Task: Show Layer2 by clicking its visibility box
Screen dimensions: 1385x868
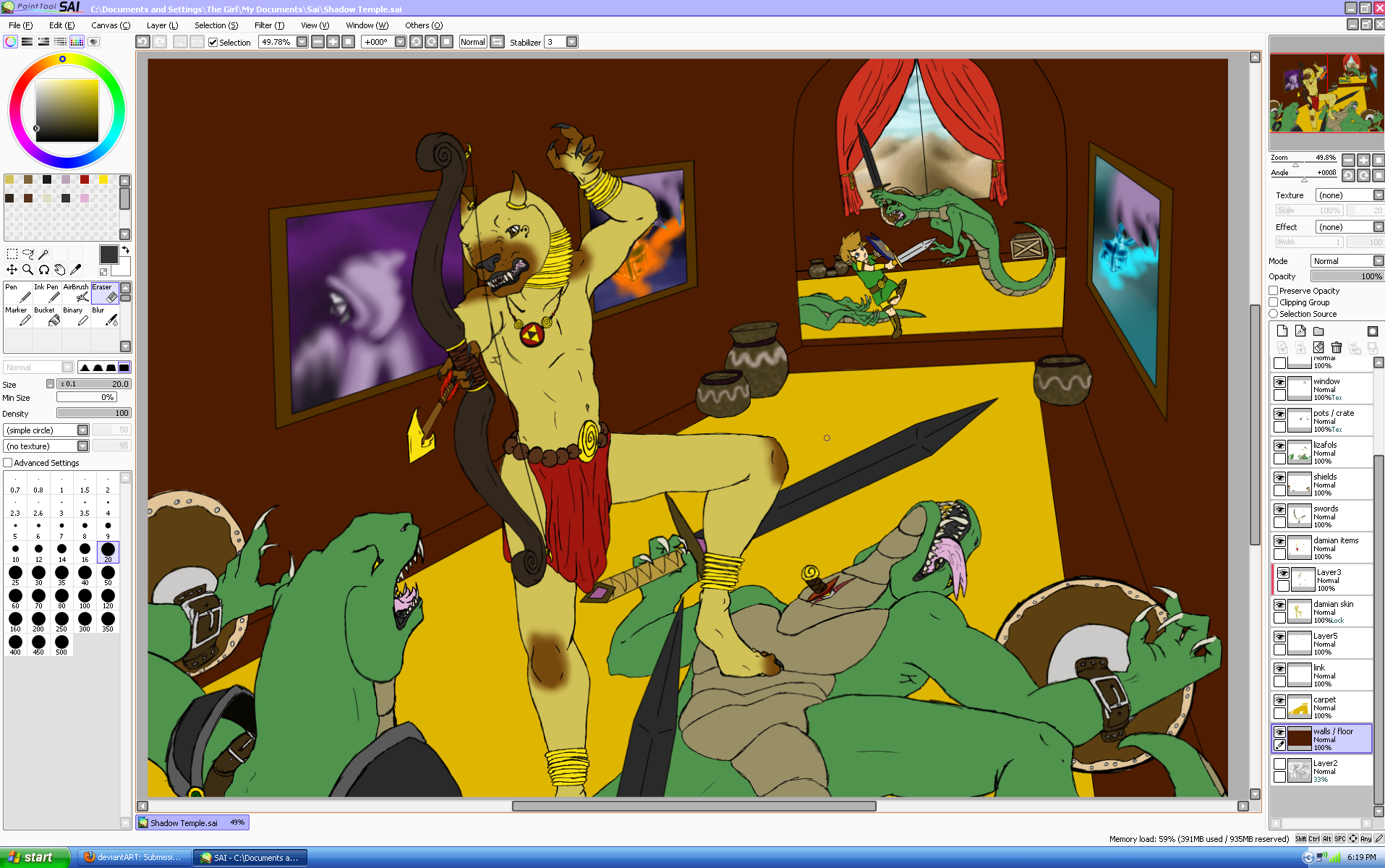Action: 1280,764
